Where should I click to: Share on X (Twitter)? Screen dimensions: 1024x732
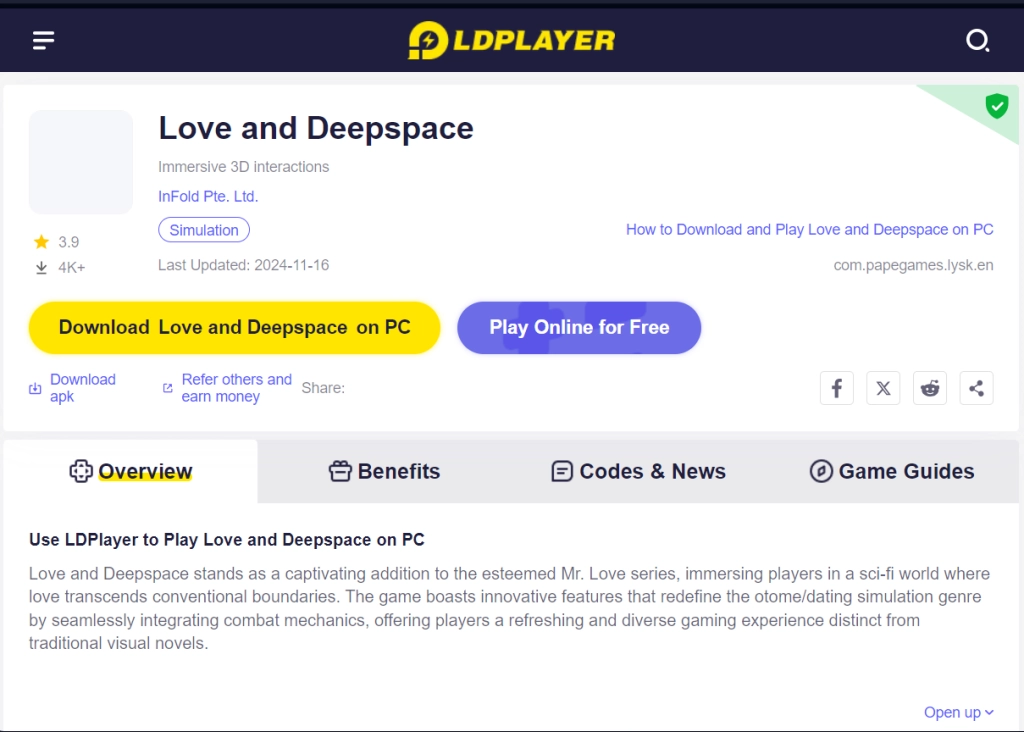point(883,389)
